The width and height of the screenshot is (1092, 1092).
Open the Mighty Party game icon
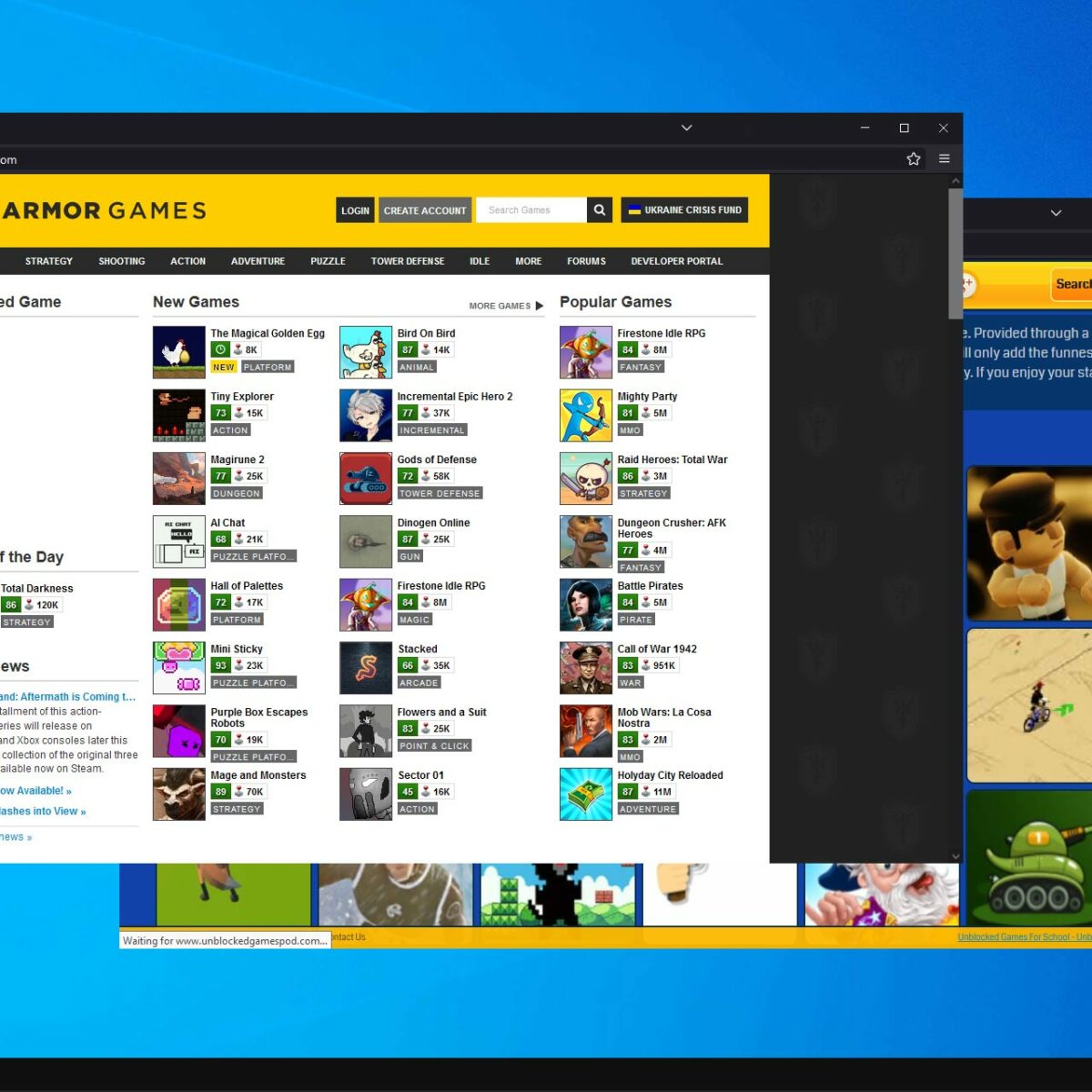click(586, 415)
